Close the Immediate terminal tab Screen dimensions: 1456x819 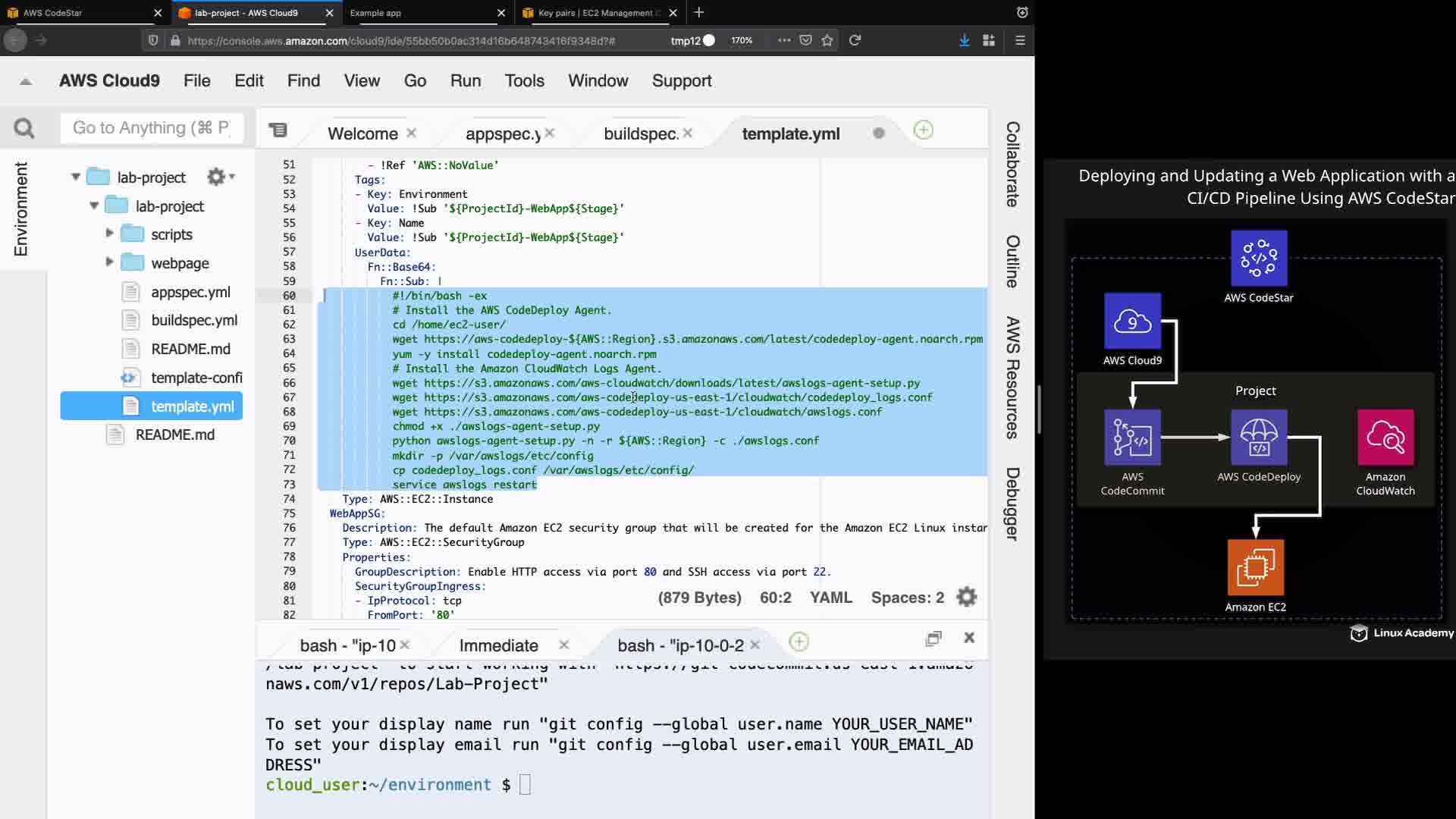563,645
